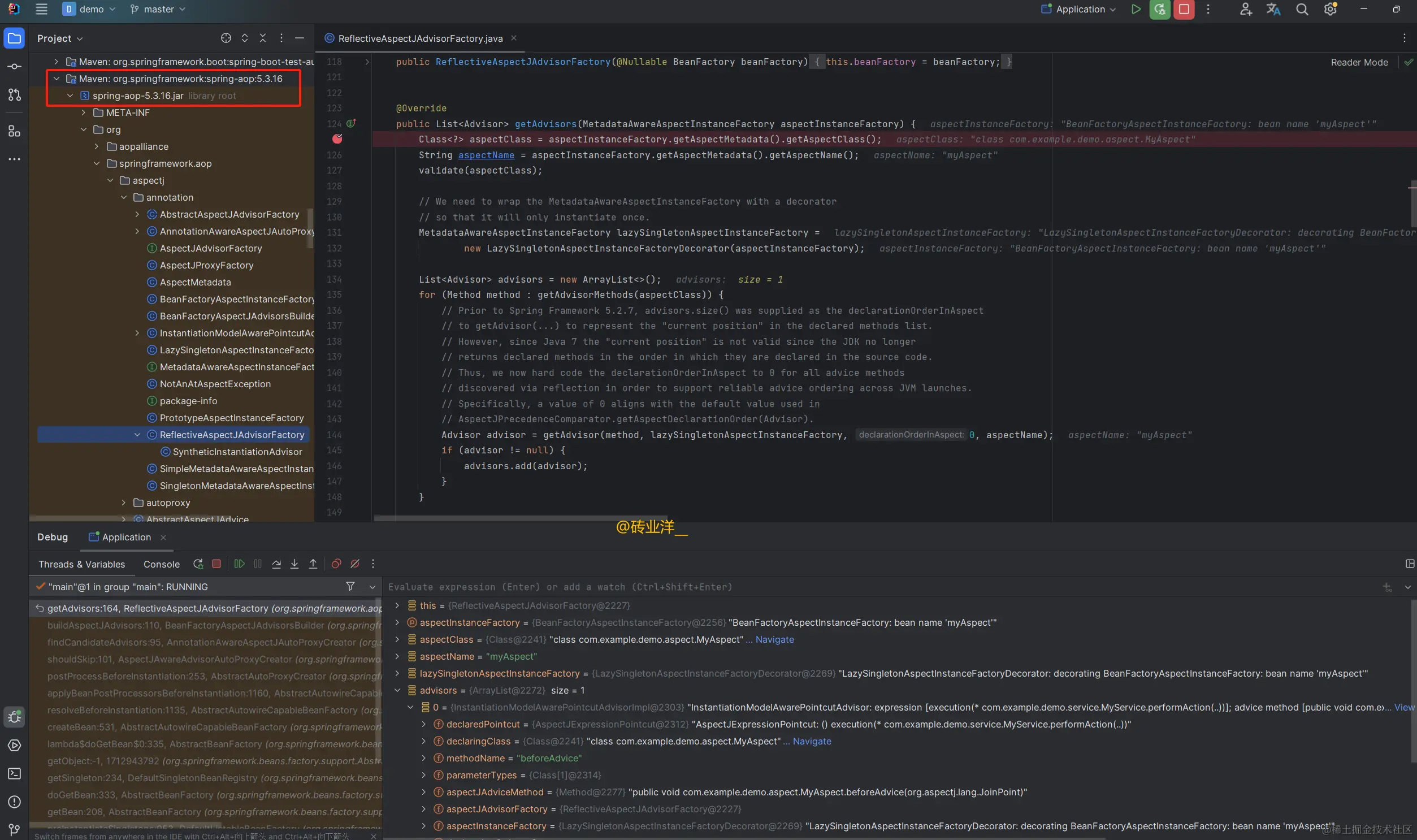Expand the autoproxy folder

(123, 503)
